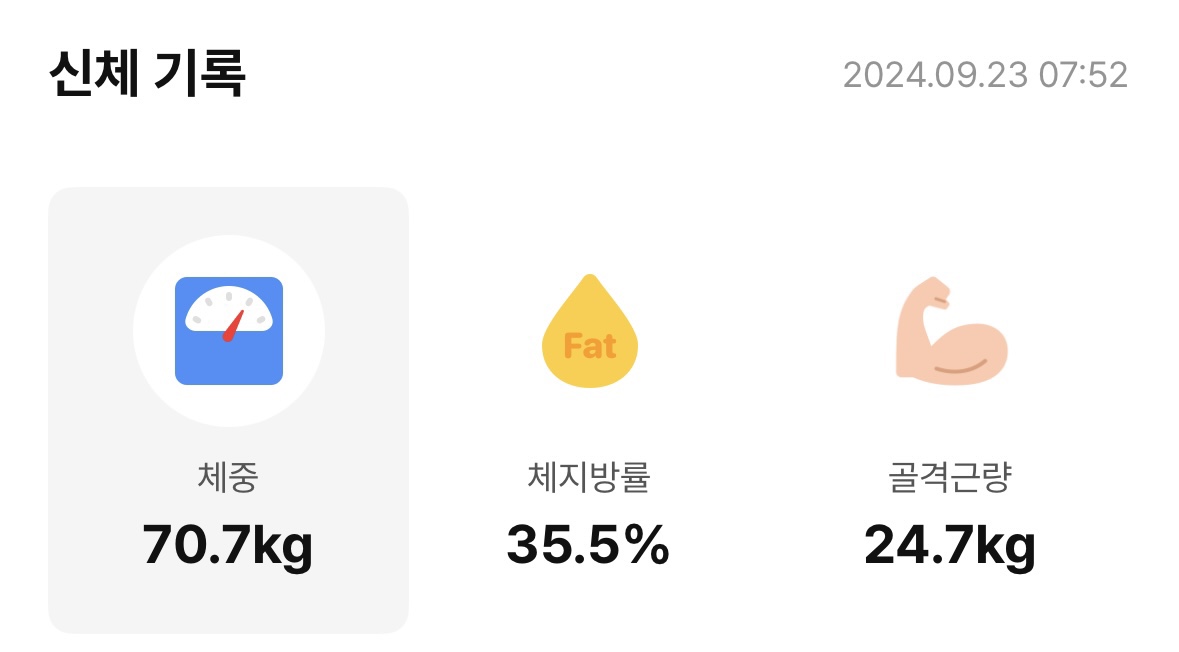Switch to the 골격근량 metric
Image resolution: width=1179 pixels, height=652 pixels.
click(x=950, y=477)
